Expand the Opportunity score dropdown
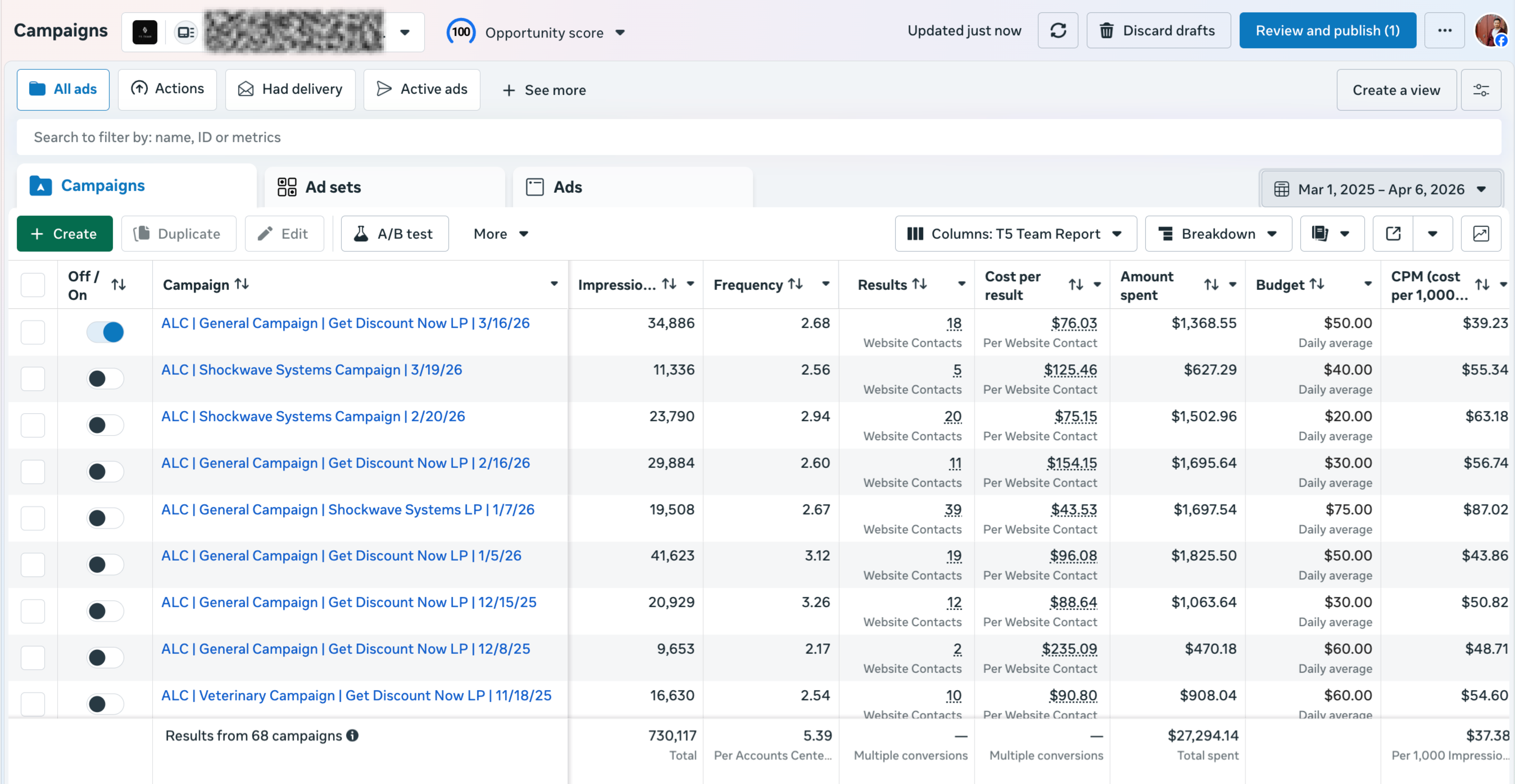 coord(620,32)
